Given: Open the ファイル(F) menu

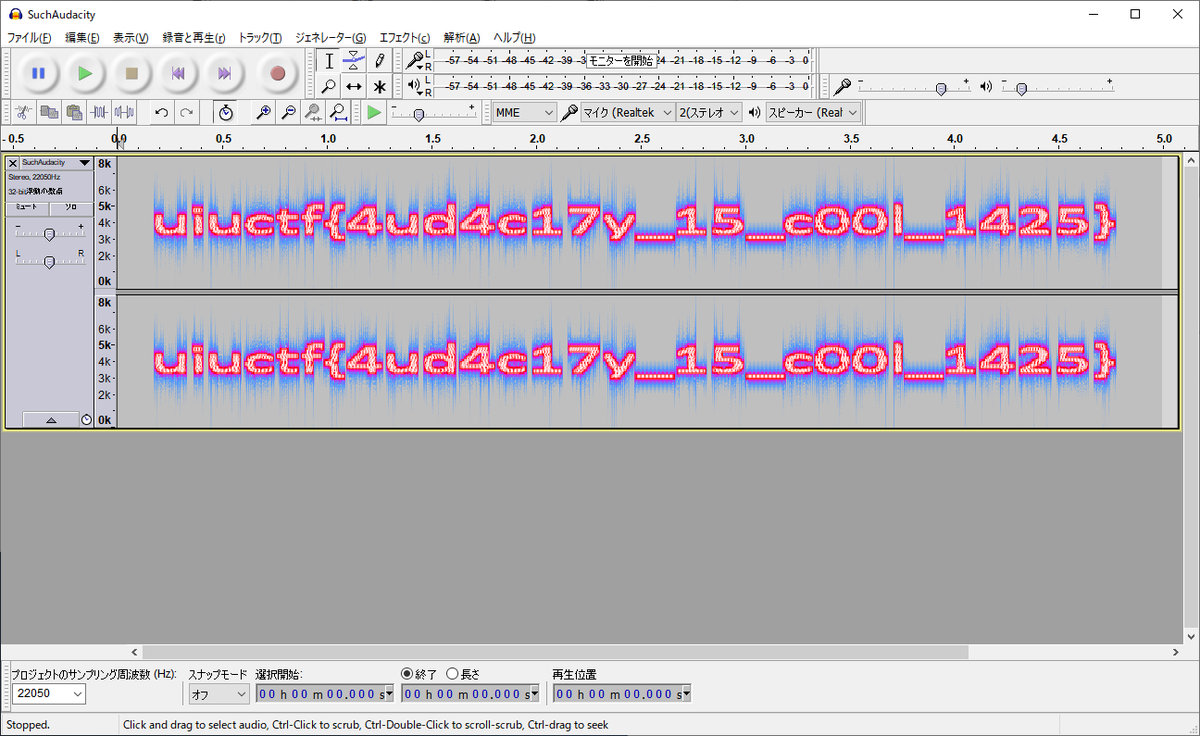Looking at the screenshot, I should click(x=29, y=37).
